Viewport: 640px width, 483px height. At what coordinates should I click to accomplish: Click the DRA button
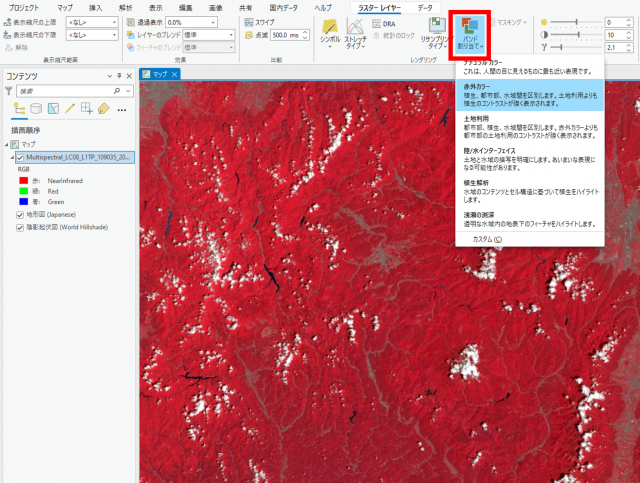coord(384,24)
